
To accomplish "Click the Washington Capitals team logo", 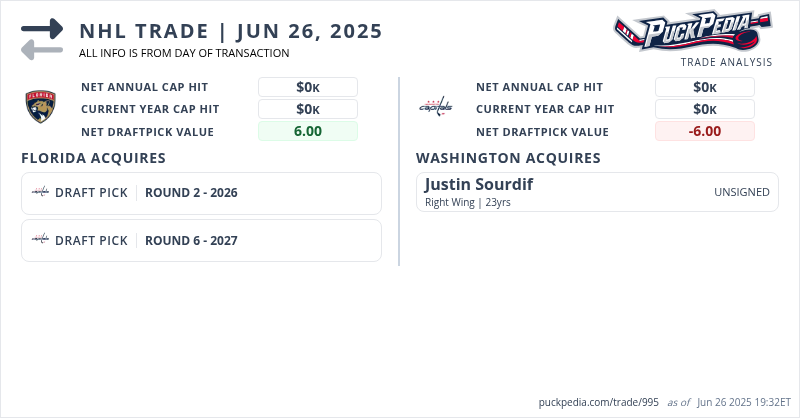I will (x=435, y=108).
